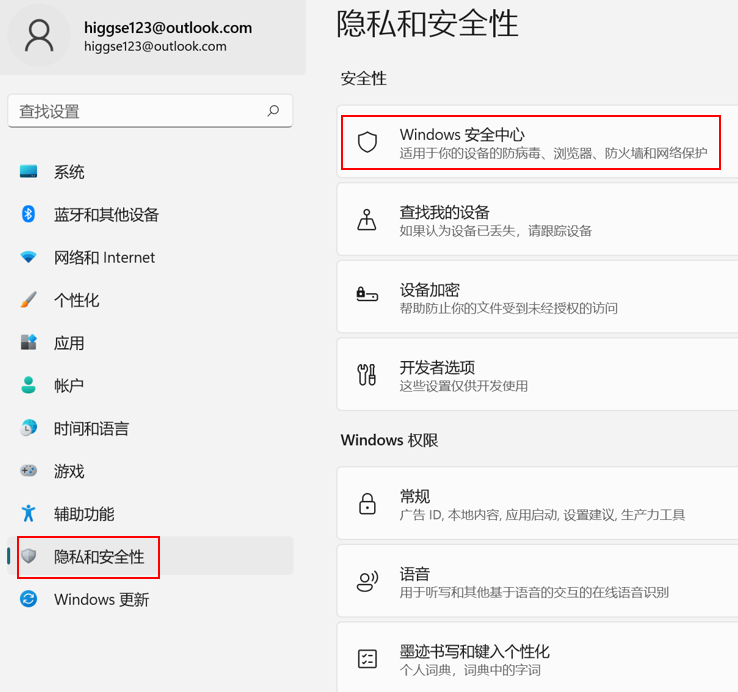Open Windows 安全中心 entry

pos(530,143)
